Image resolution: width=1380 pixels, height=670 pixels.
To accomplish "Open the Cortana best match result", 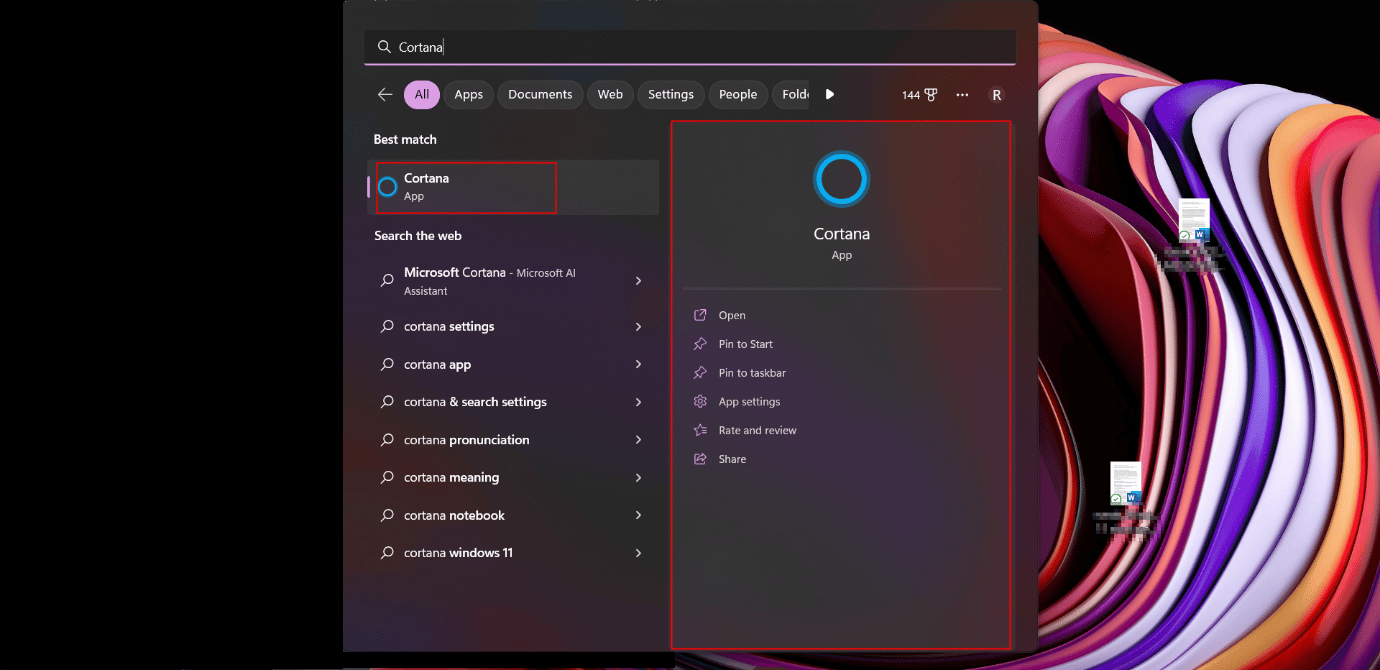I will point(513,187).
